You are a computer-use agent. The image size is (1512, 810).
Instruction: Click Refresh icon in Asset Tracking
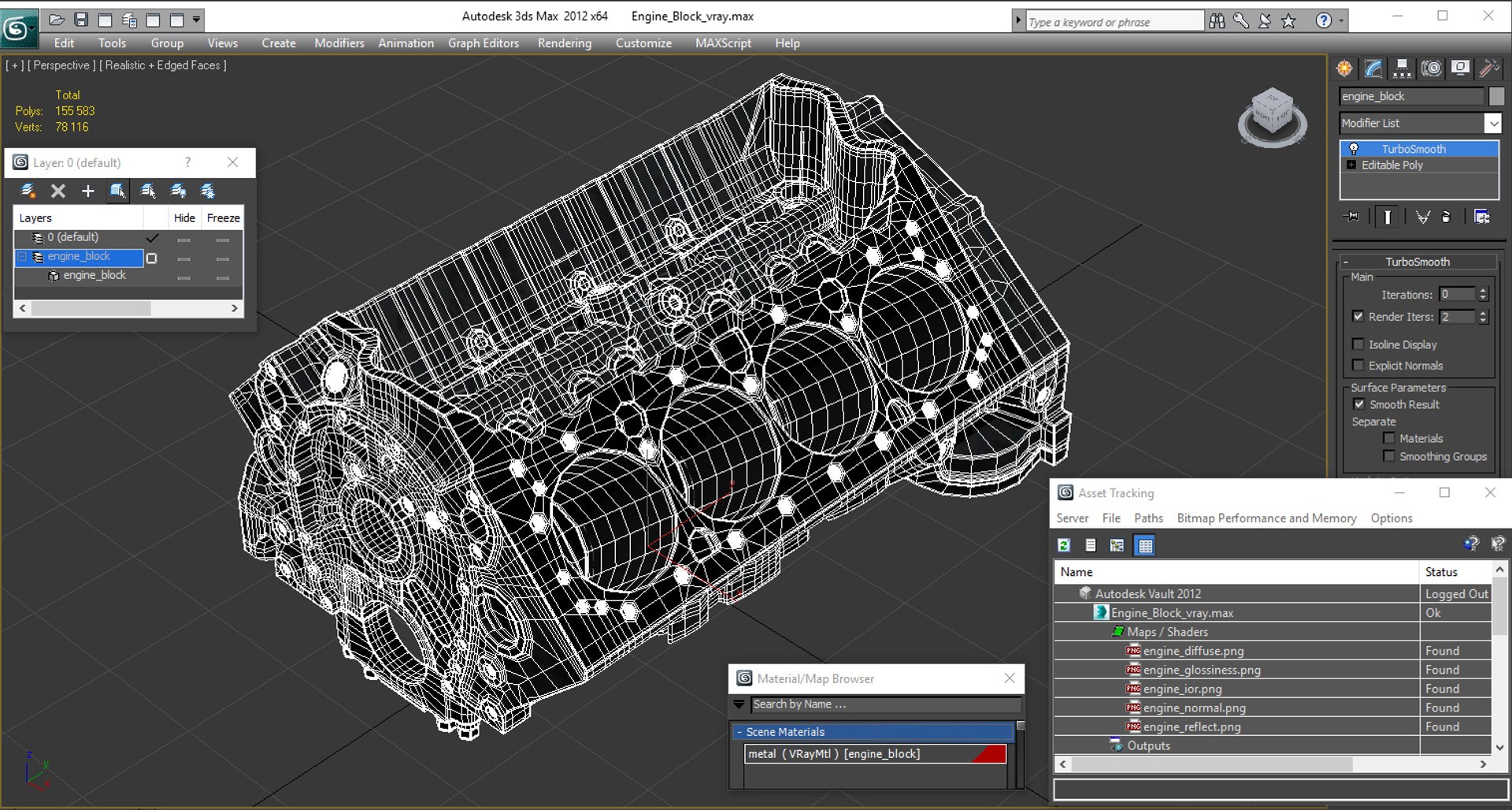coord(1064,544)
